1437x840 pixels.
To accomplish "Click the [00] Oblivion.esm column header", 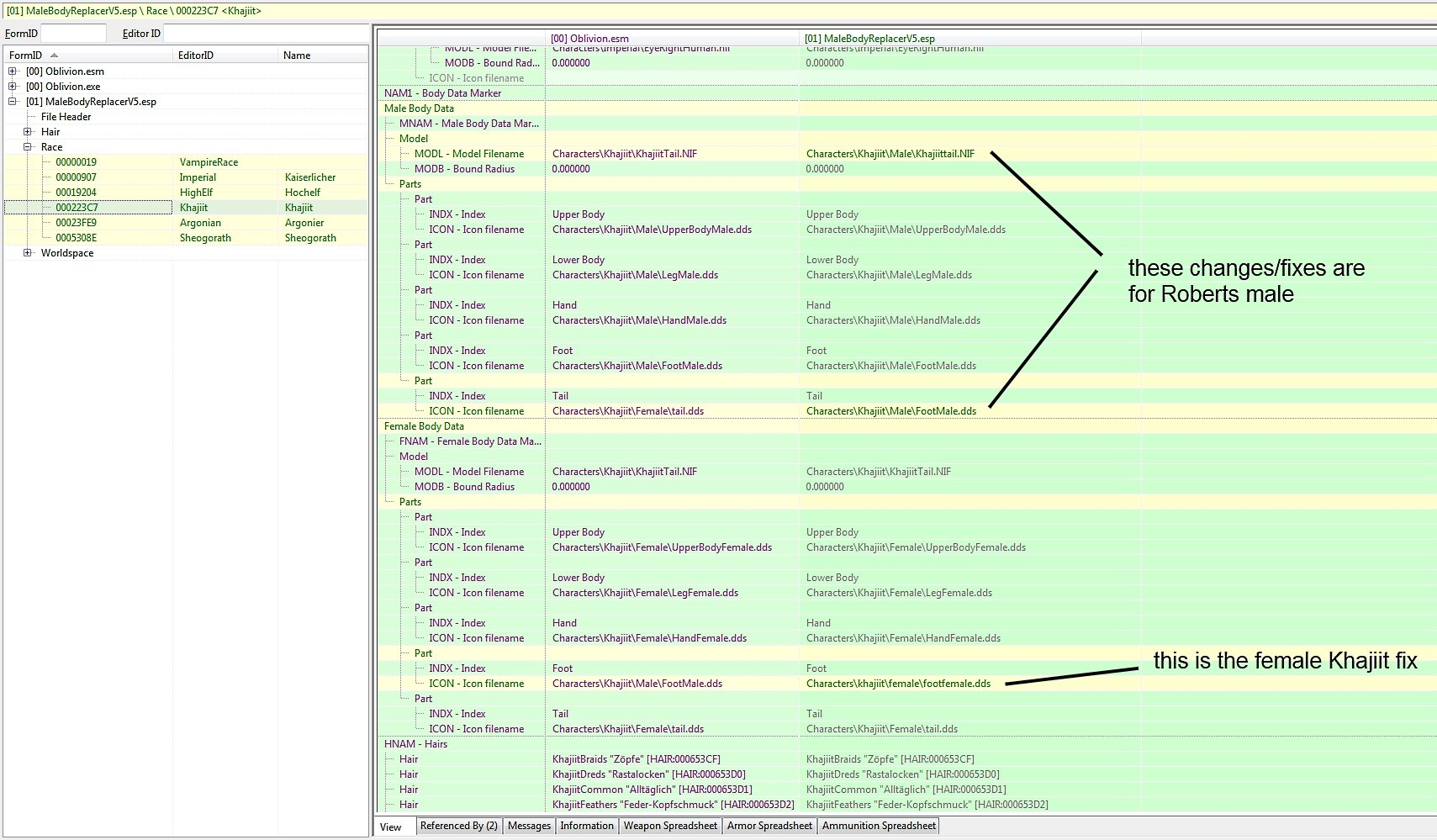I will 673,39.
